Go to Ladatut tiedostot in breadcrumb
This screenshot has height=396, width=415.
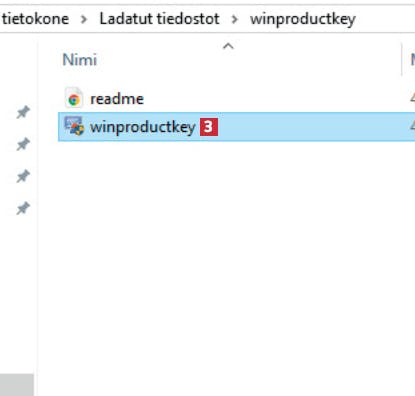(160, 19)
